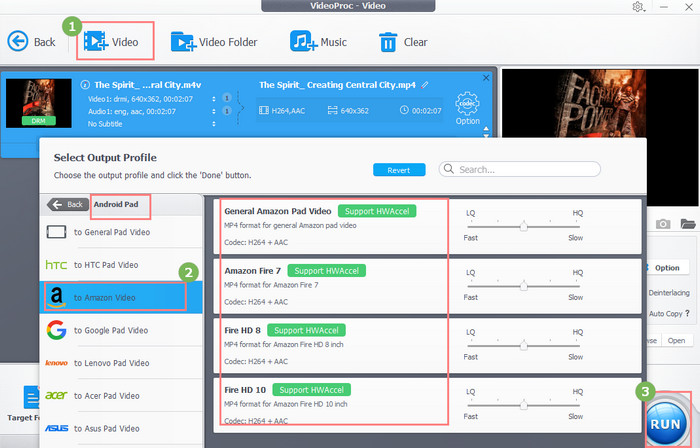This screenshot has height=448, width=700.
Task: Take a snapshot with the camera icon
Action: (x=663, y=224)
